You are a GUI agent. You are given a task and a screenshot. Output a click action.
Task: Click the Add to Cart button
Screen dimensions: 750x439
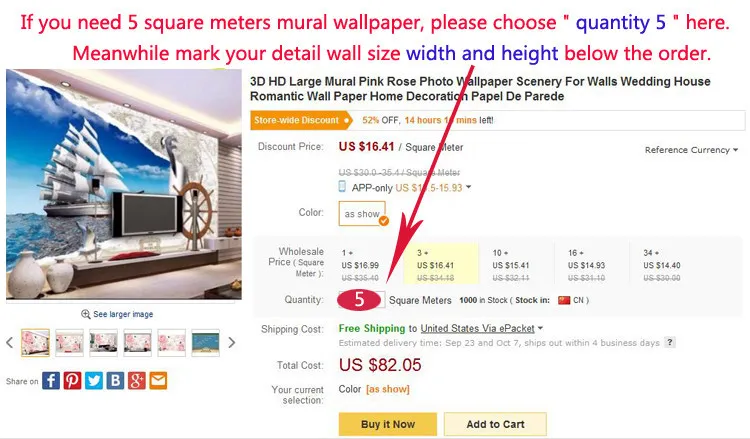pos(495,424)
